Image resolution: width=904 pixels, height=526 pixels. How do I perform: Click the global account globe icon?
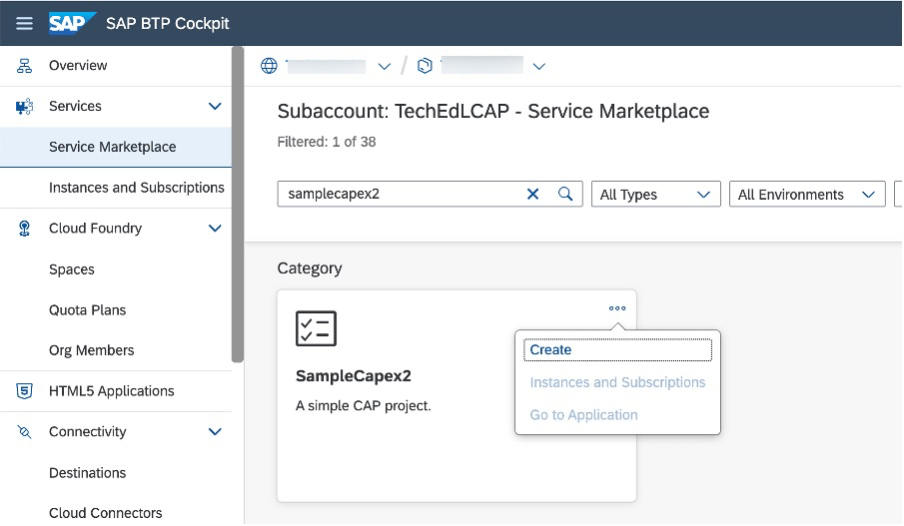point(269,66)
